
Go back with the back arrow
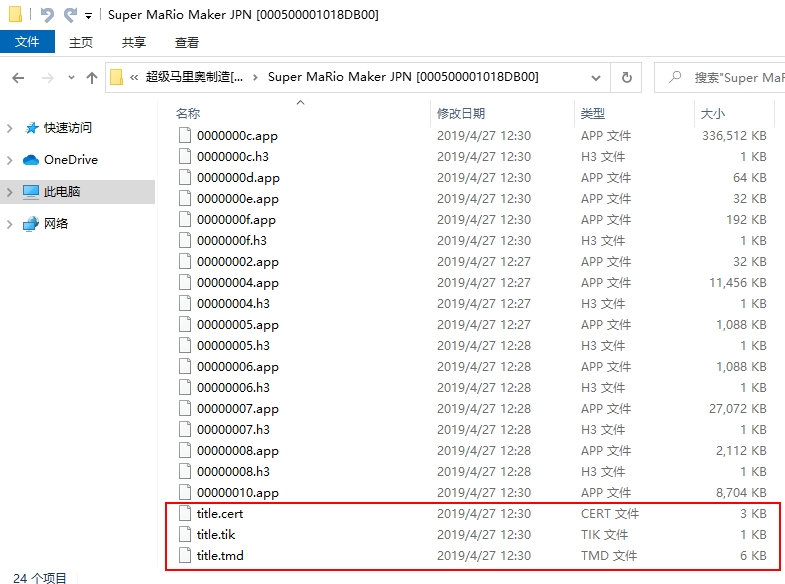[18, 78]
